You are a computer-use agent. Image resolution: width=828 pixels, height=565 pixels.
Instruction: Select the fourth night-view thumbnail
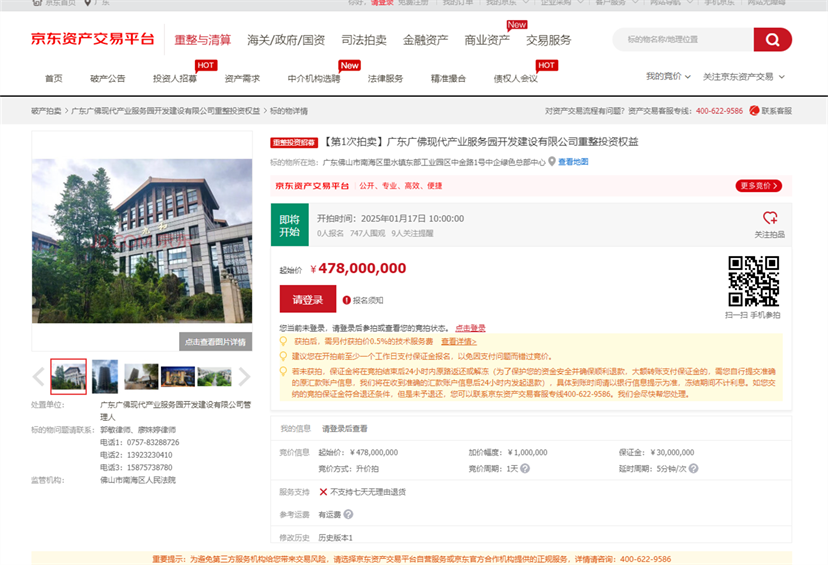(177, 376)
